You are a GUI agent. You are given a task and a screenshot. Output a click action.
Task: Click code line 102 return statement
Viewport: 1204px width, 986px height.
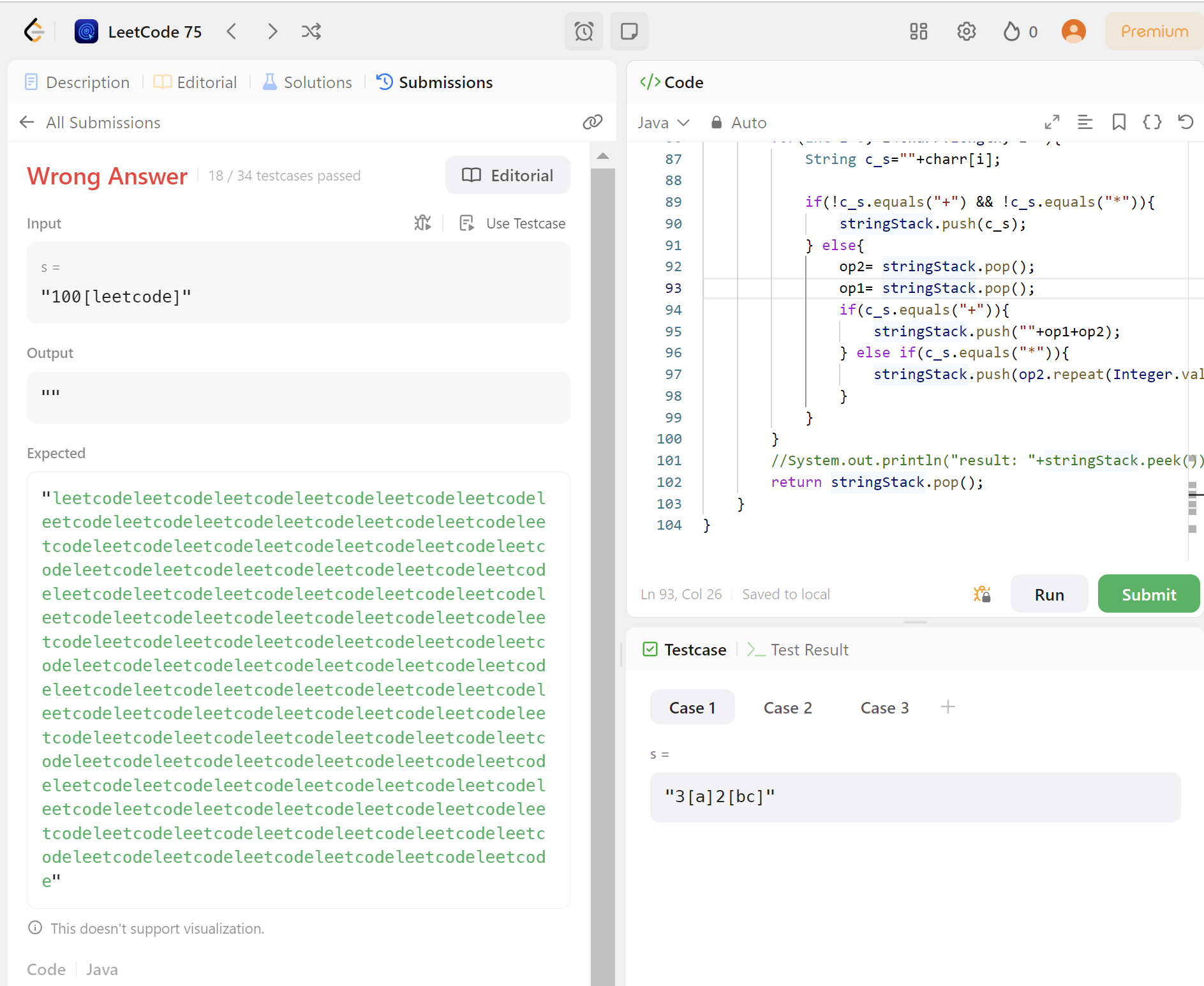pyautogui.click(x=877, y=482)
